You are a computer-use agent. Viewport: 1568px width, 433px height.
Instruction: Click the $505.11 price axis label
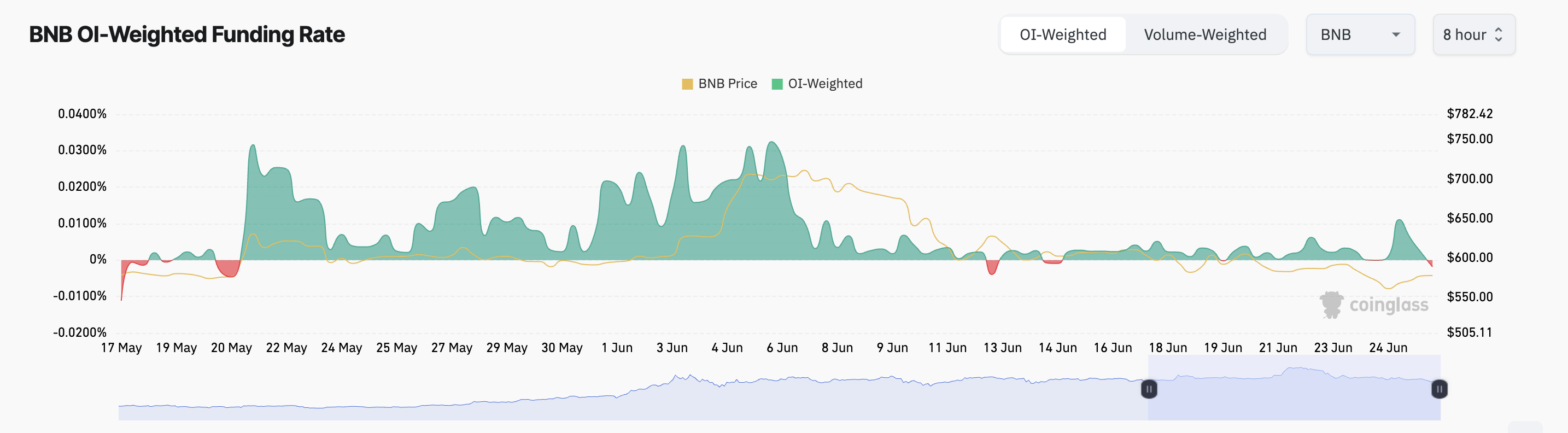1470,332
